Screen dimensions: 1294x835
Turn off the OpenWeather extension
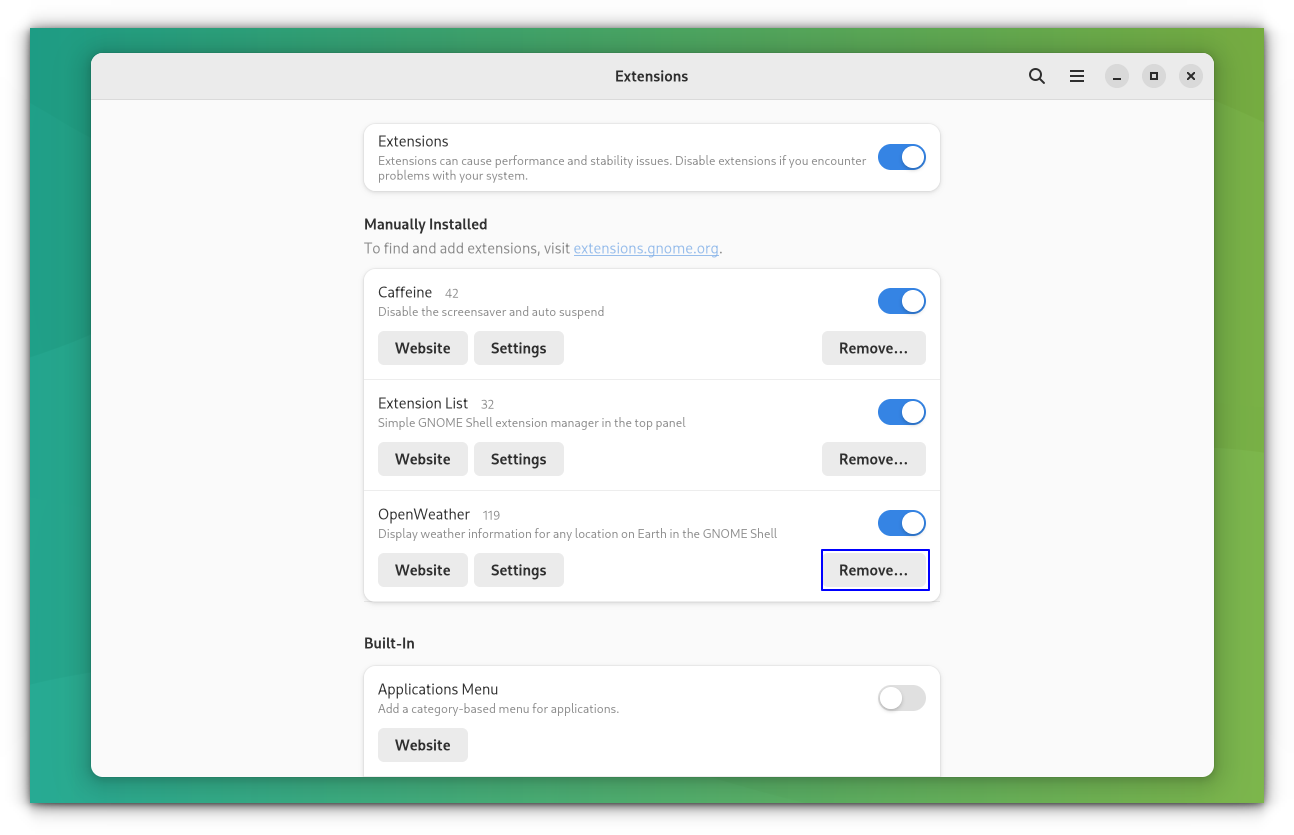(x=901, y=523)
